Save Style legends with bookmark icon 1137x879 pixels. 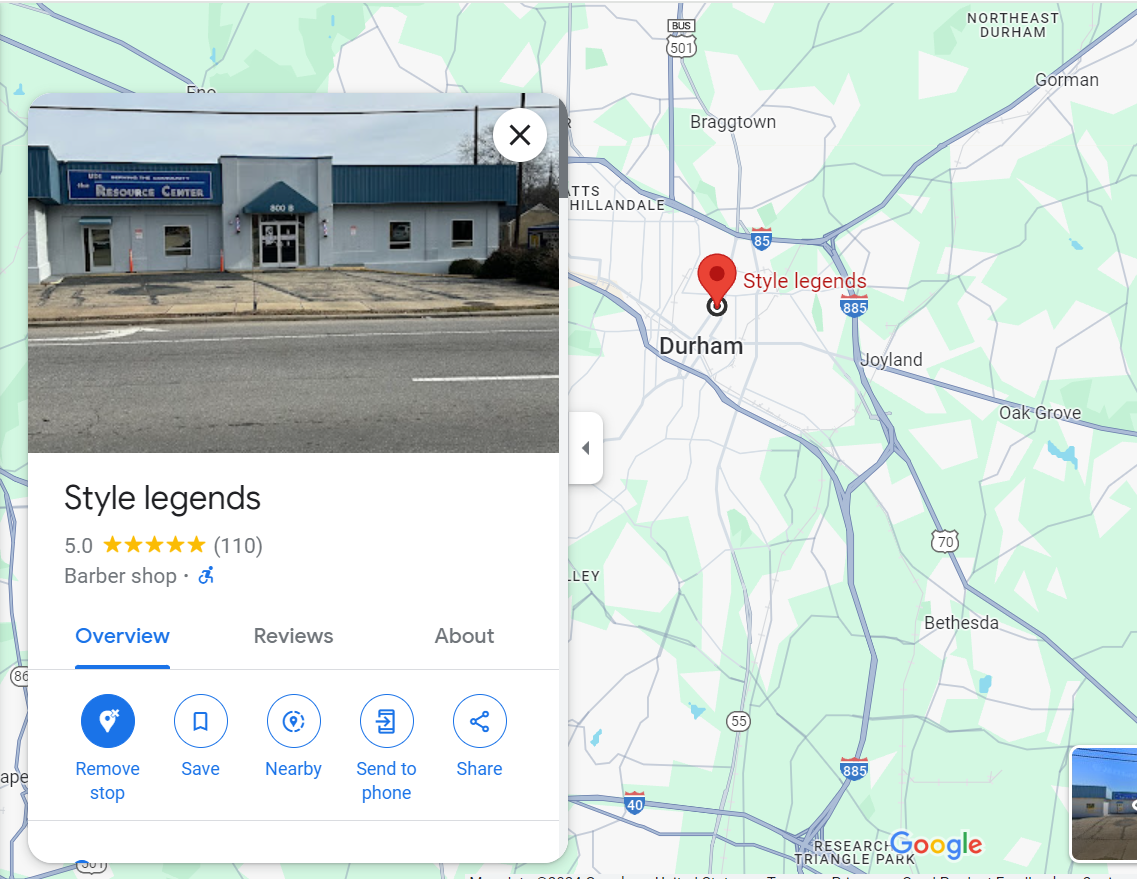[200, 721]
